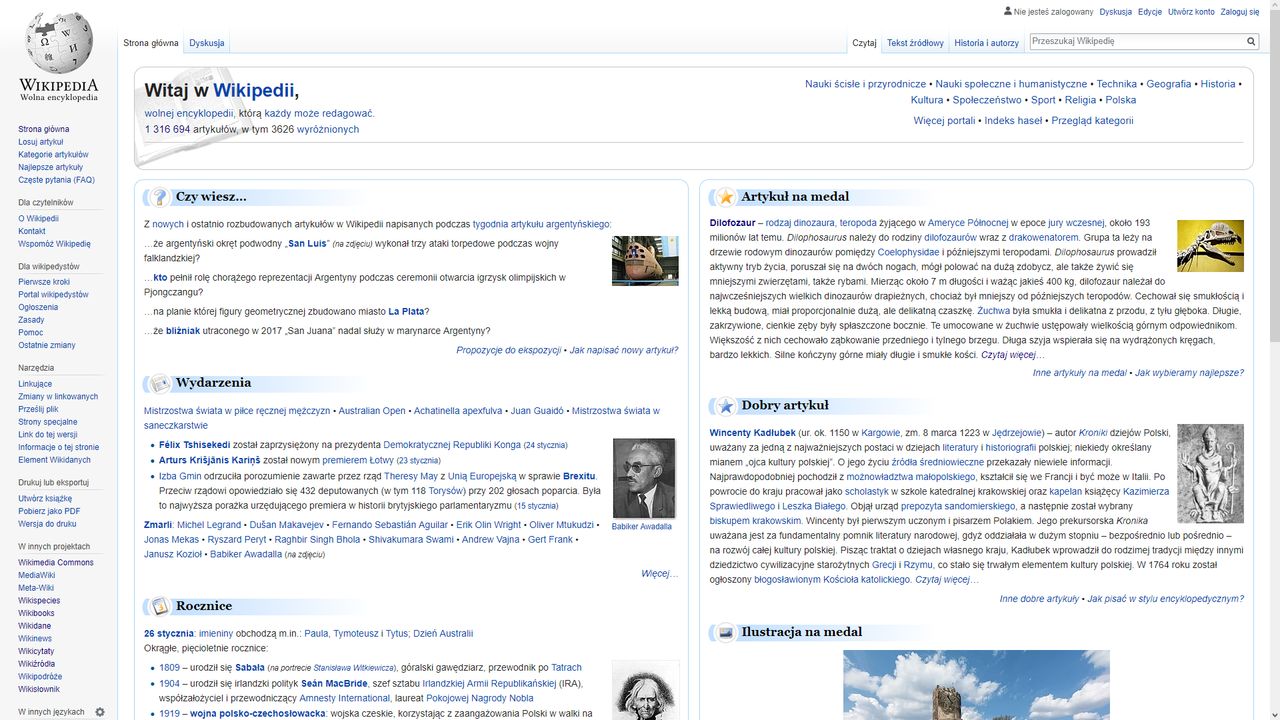The image size is (1280, 720).
Task: Click 'Jak pisać w stylu encyklopedycznym?' link
Action: click(1165, 599)
